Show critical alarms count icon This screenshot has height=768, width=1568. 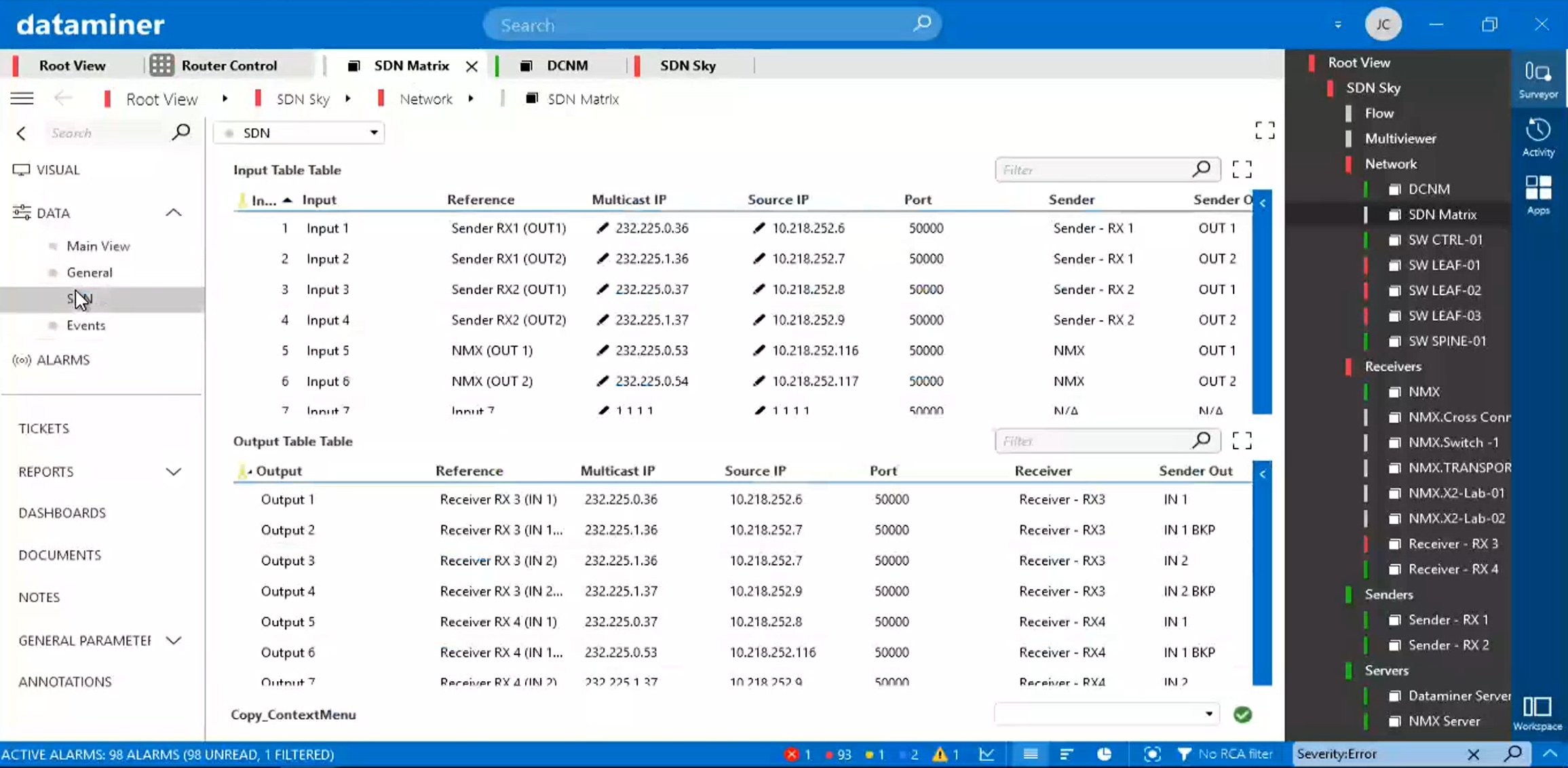click(x=791, y=754)
